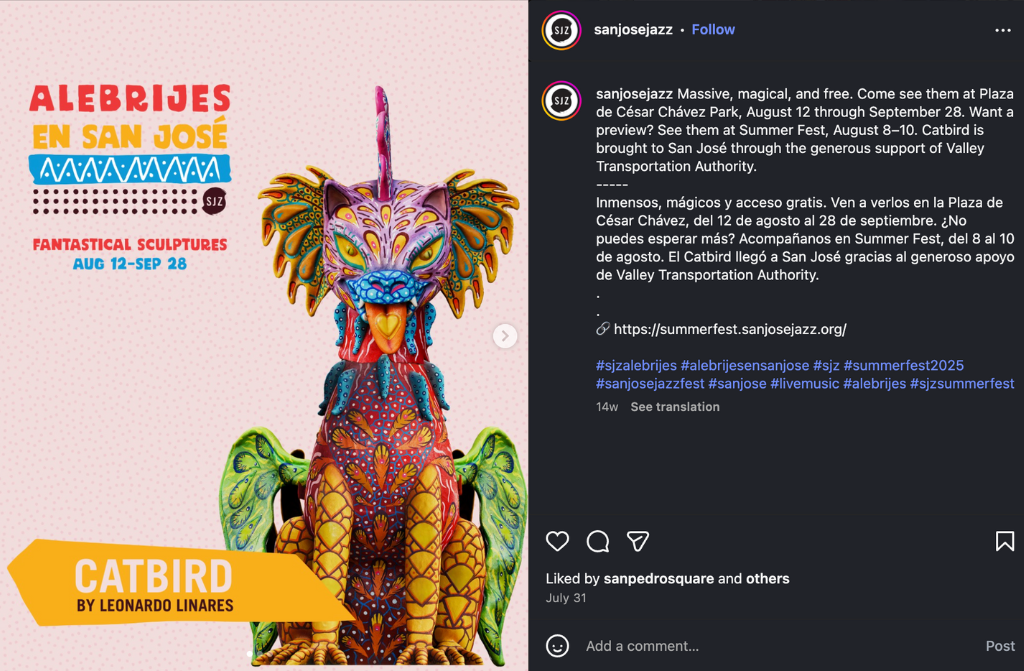The image size is (1024, 671).
Task: View sanpedrosquare profile from likes
Action: point(658,578)
